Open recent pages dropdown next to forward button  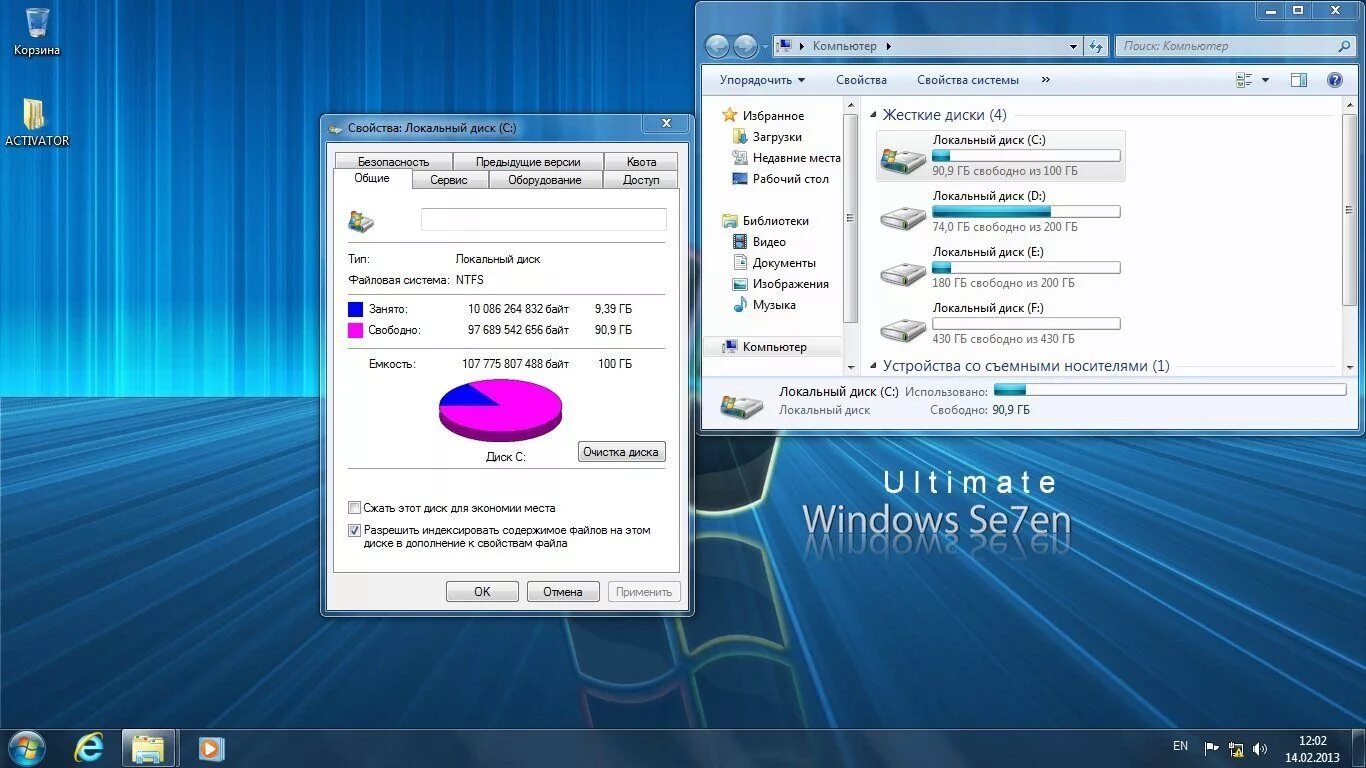(765, 46)
